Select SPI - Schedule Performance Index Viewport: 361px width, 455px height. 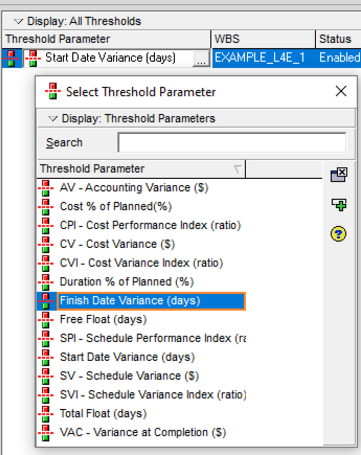[153, 338]
